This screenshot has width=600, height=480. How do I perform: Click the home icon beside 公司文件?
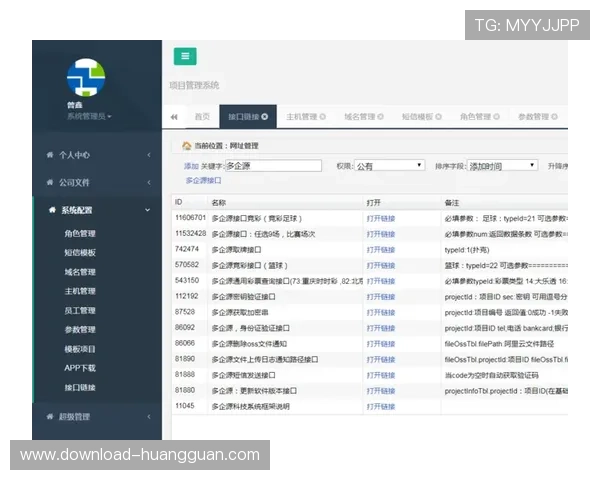pyautogui.click(x=50, y=182)
